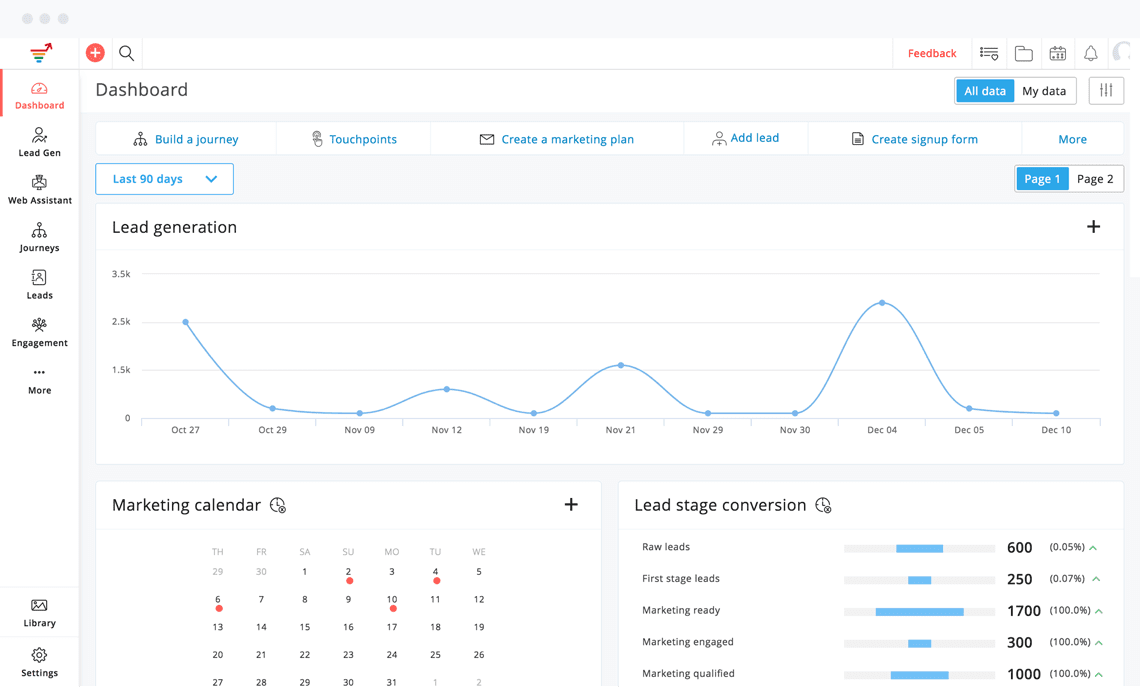Open Web Assistant from sidebar
The image size is (1140, 687).
click(39, 189)
